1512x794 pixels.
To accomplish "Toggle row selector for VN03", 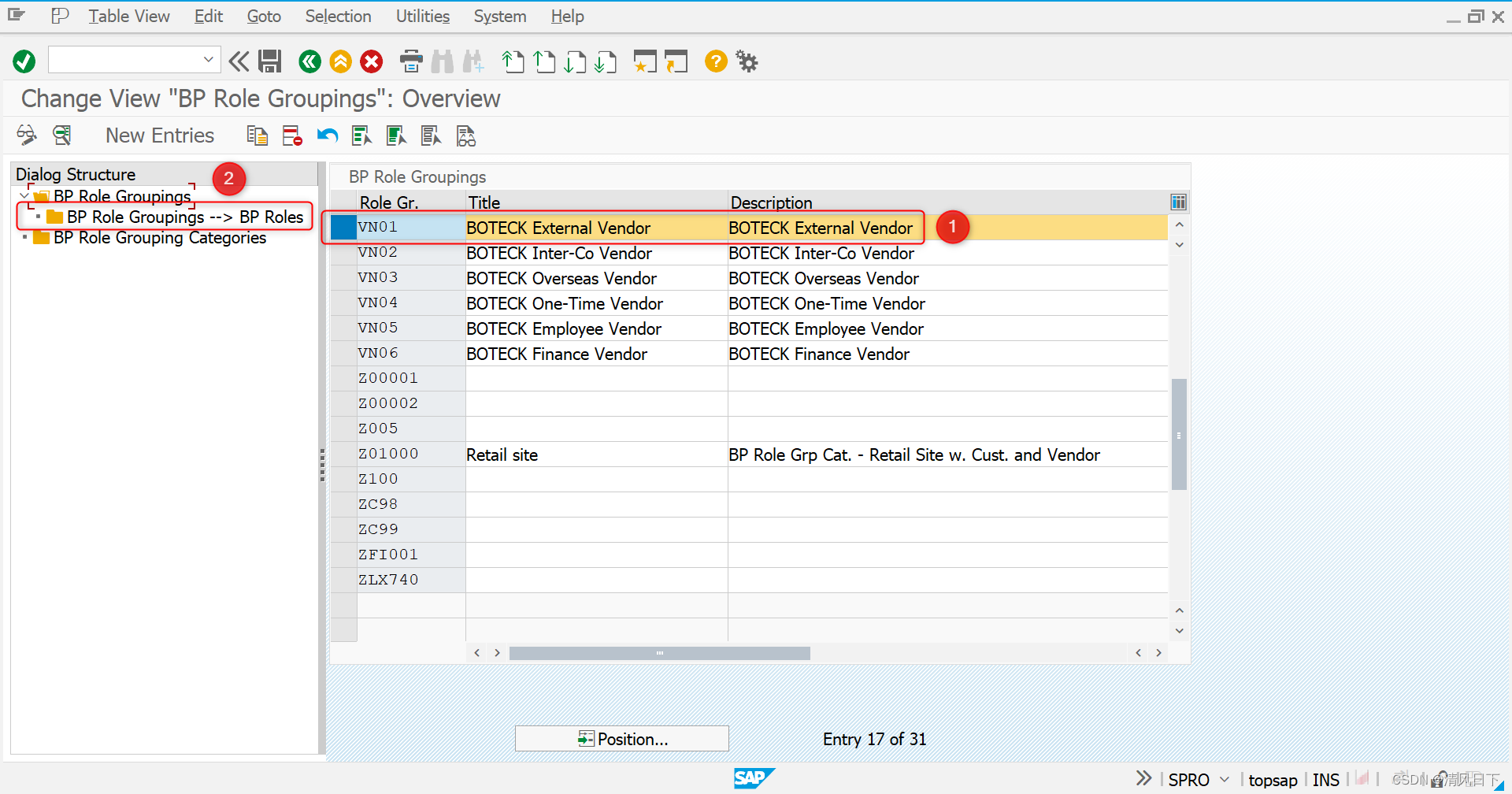I will click(x=343, y=277).
